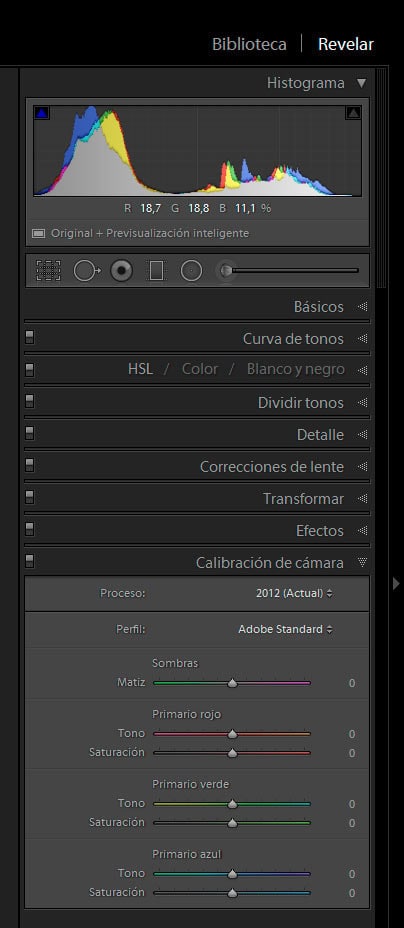
Task: Toggle highlight clipping indicator in histogram
Action: tap(353, 112)
